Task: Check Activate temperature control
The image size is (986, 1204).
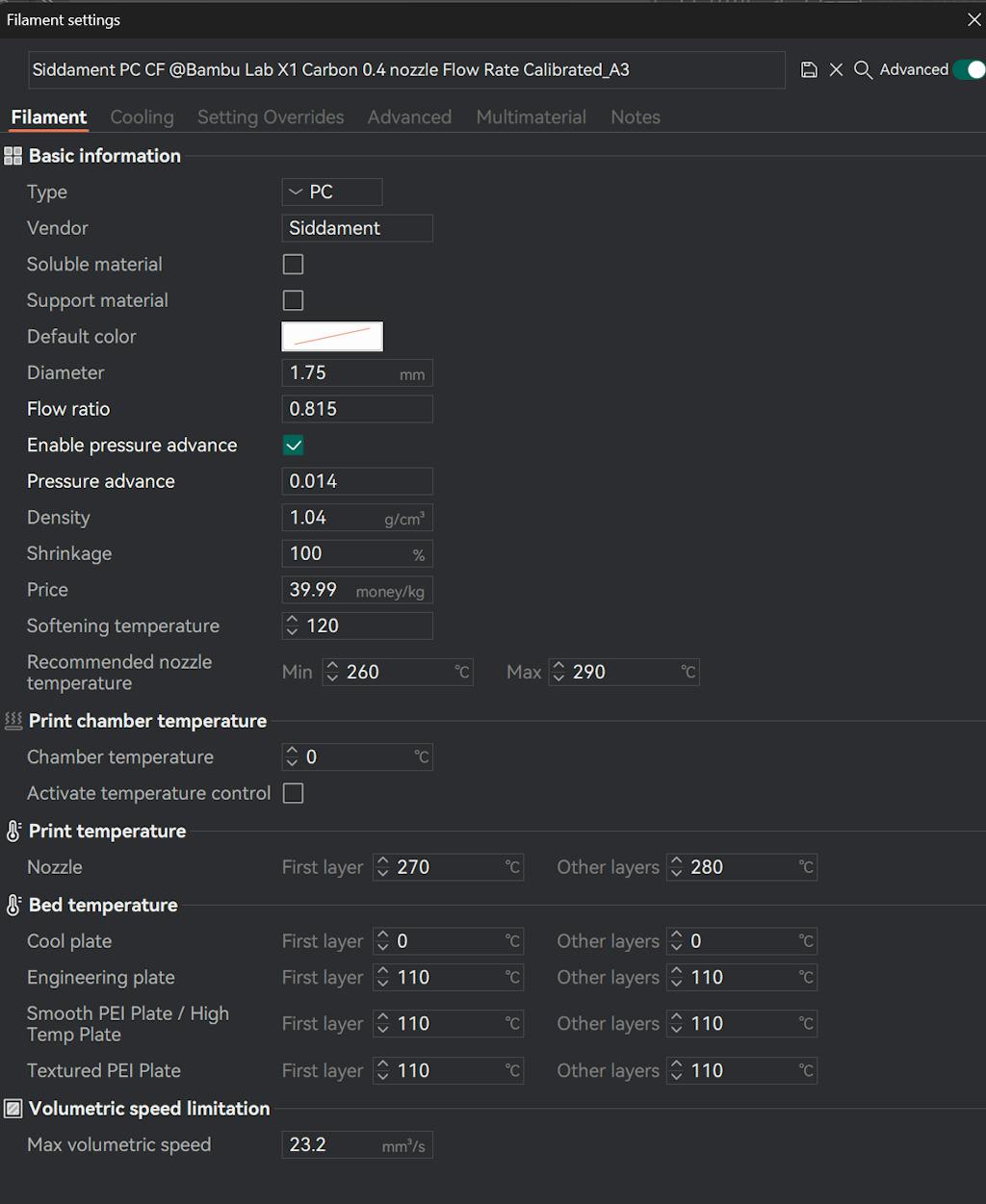Action: click(294, 794)
